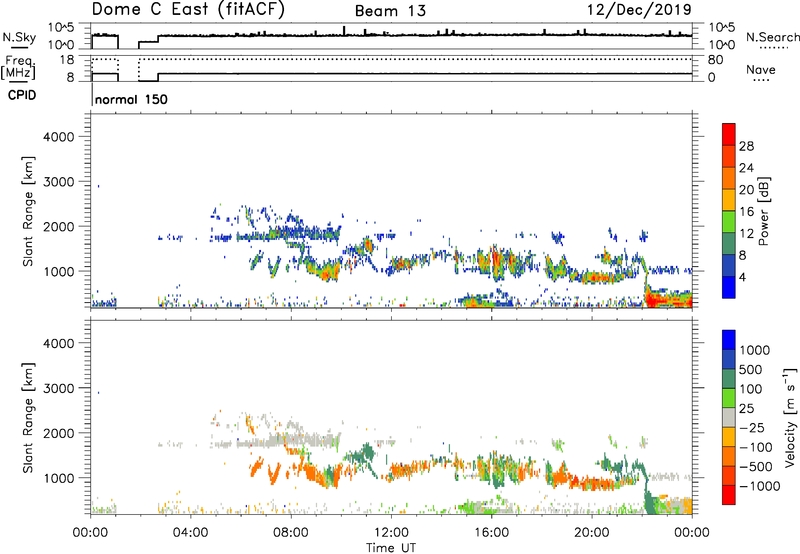Click the "Freq. [MHz]" axis label

click(x=19, y=67)
